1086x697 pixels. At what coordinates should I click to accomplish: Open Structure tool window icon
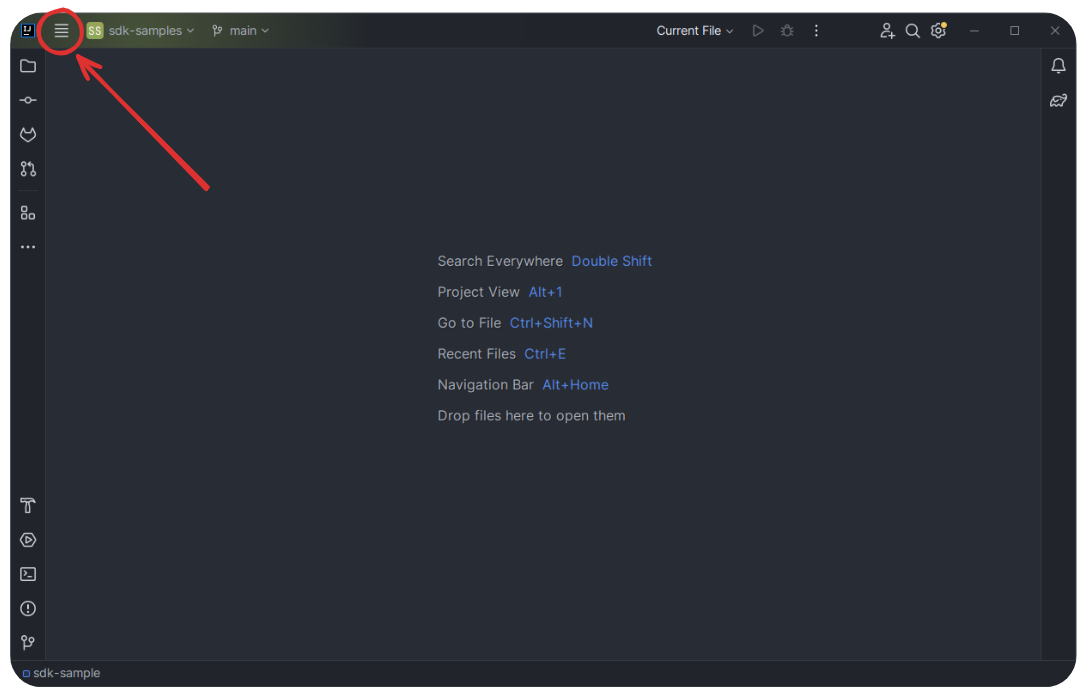point(28,213)
